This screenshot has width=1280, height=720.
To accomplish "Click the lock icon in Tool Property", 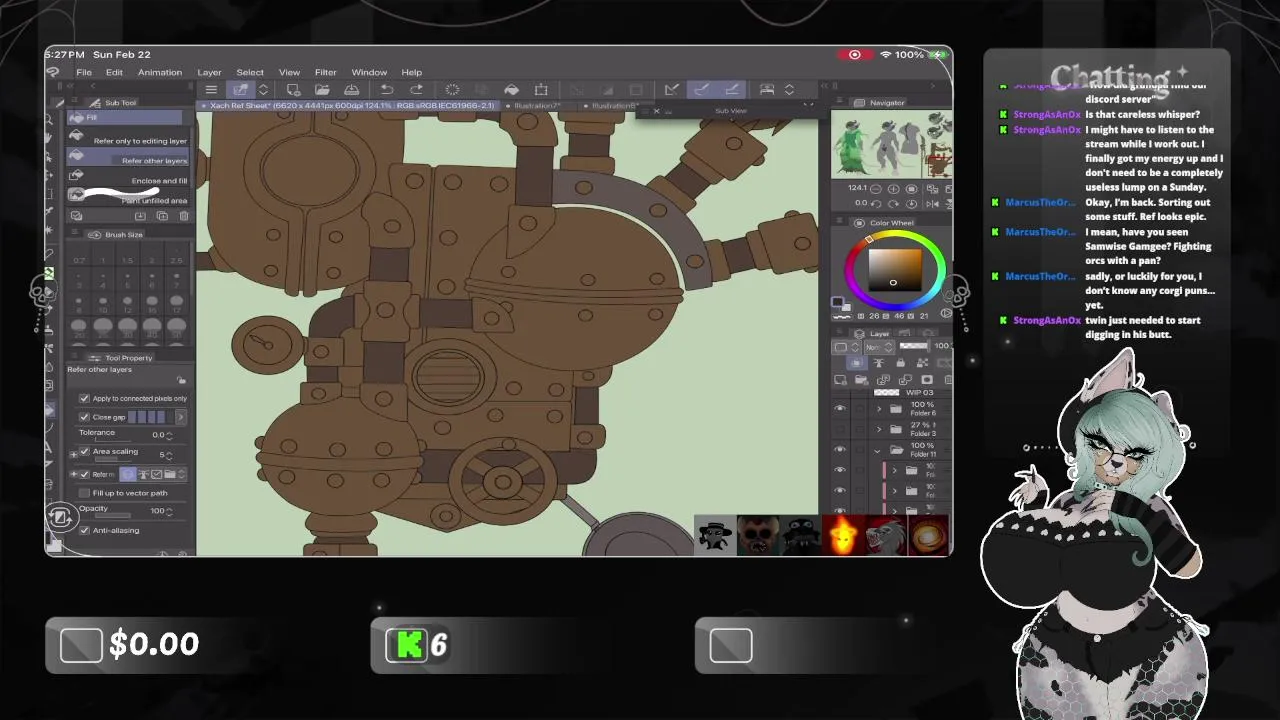I will 181,380.
